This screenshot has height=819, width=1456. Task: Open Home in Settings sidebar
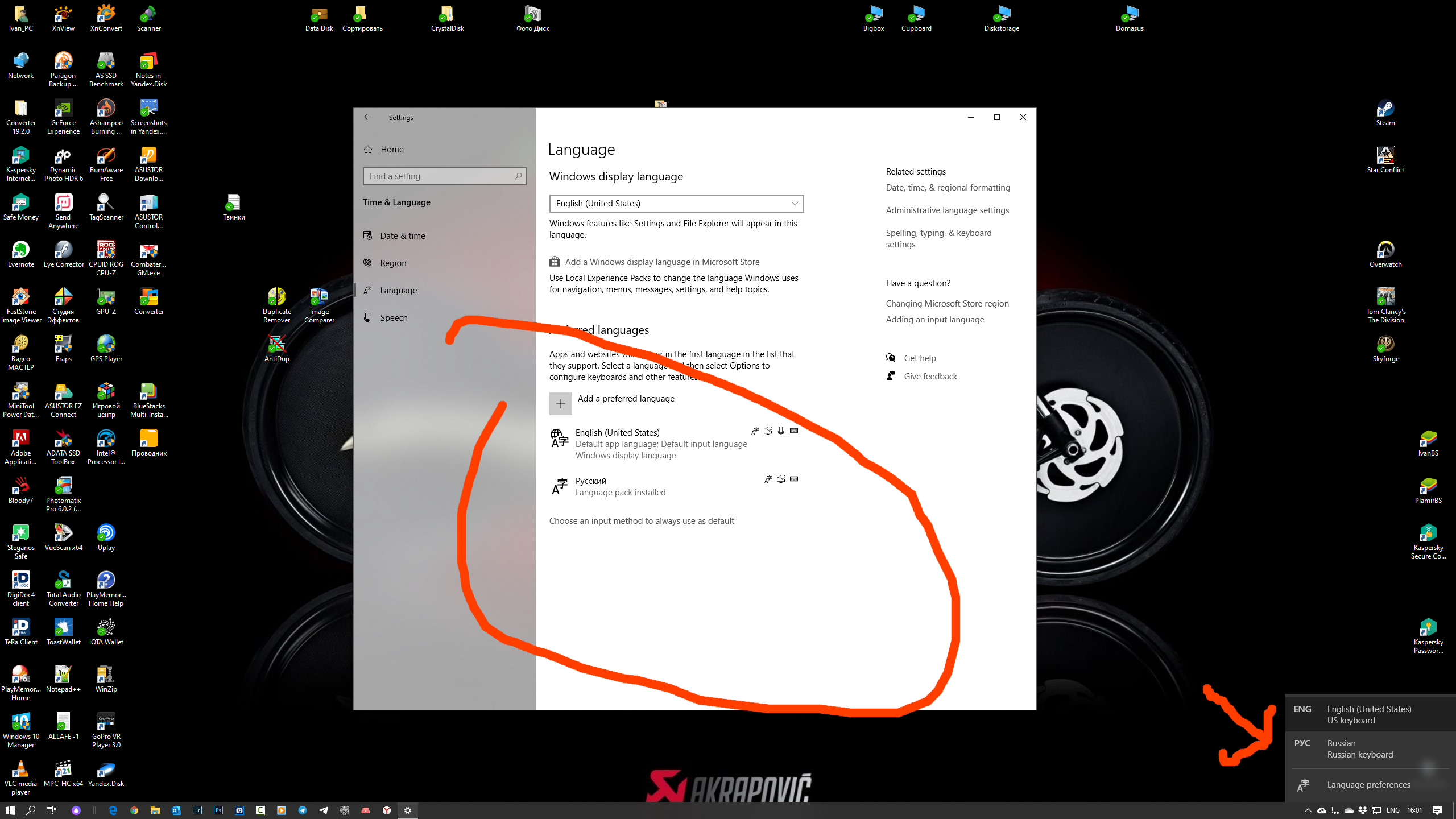391,150
